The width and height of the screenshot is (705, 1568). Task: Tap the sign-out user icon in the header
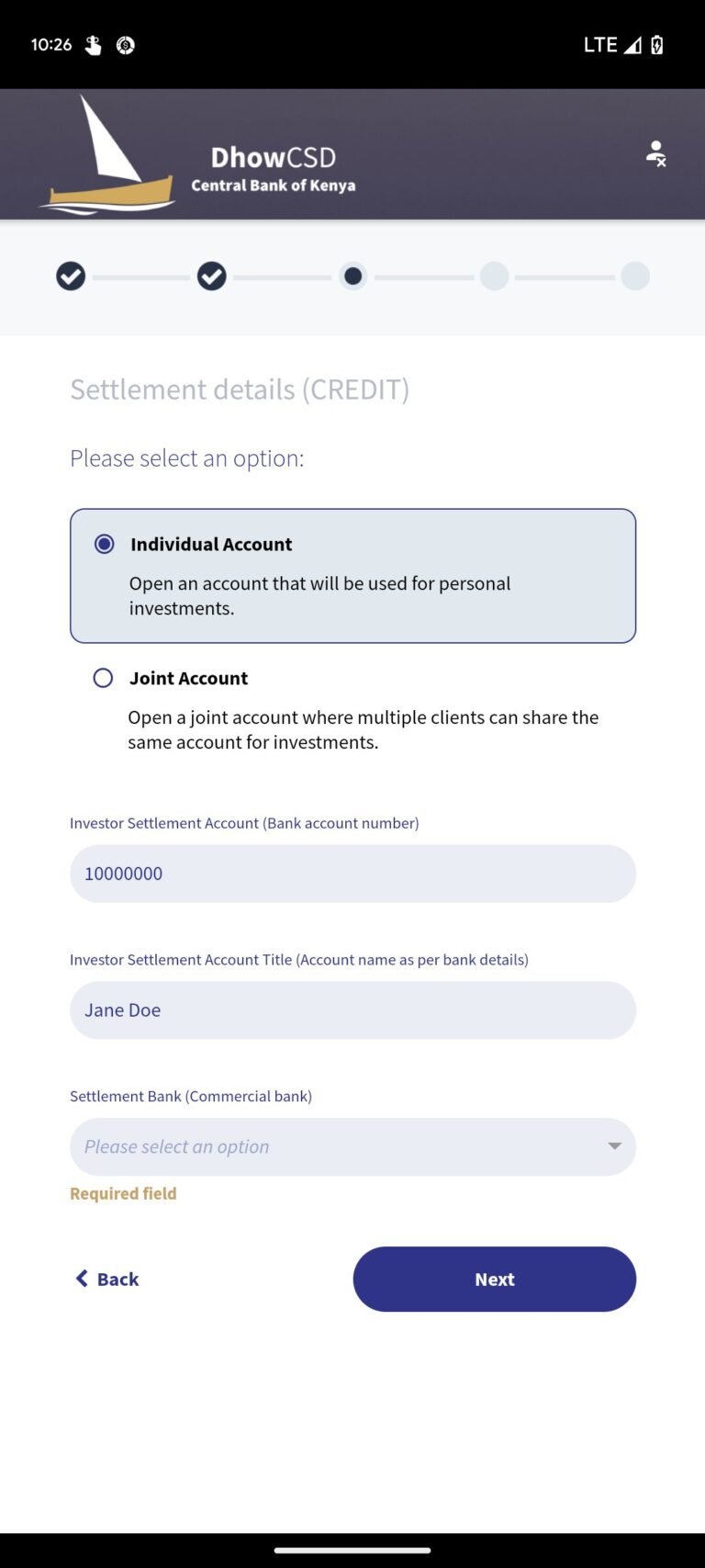click(x=655, y=154)
